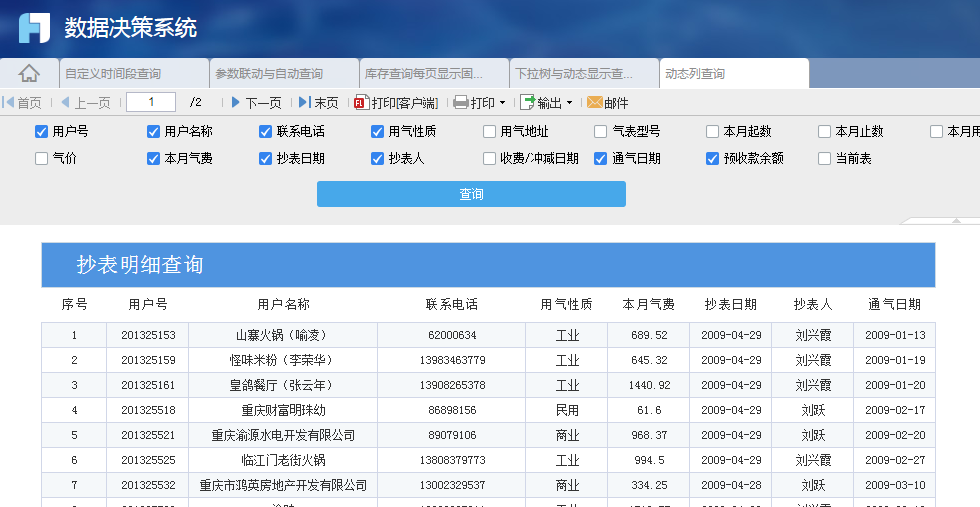Click the 通气日期 value 2009-03-10
This screenshot has width=980, height=507.
click(895, 485)
